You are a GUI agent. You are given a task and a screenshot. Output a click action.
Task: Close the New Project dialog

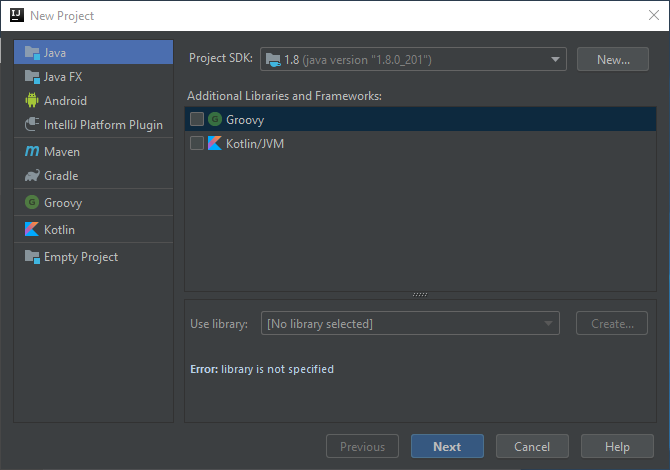(652, 15)
